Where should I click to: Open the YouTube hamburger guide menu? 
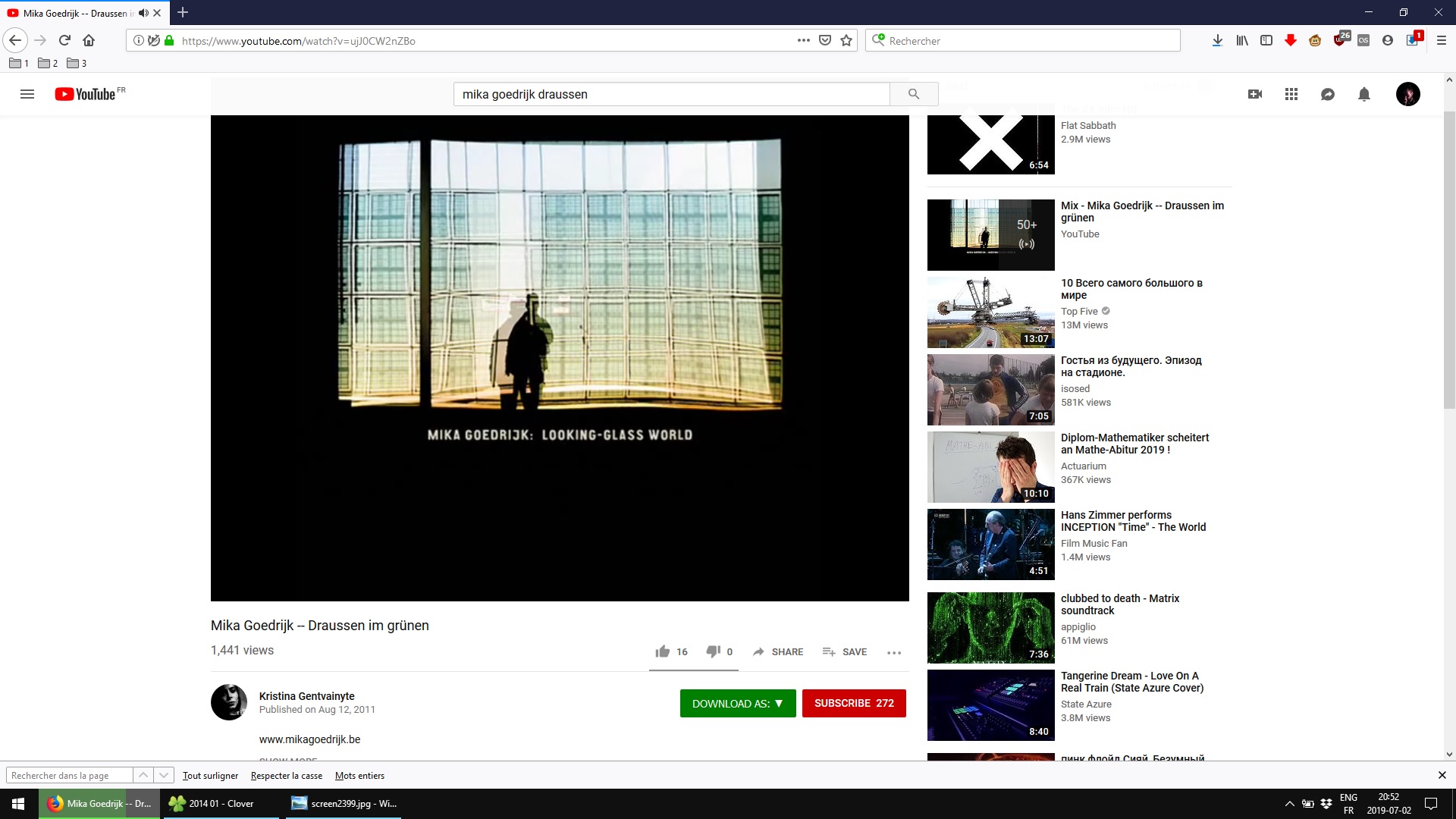click(27, 94)
